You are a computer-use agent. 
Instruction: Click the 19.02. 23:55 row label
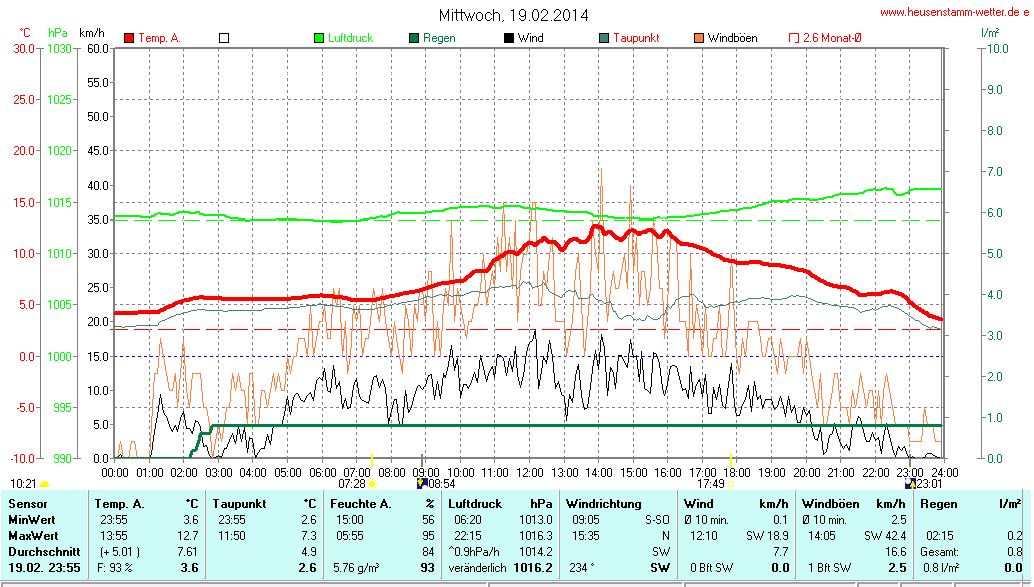point(44,567)
